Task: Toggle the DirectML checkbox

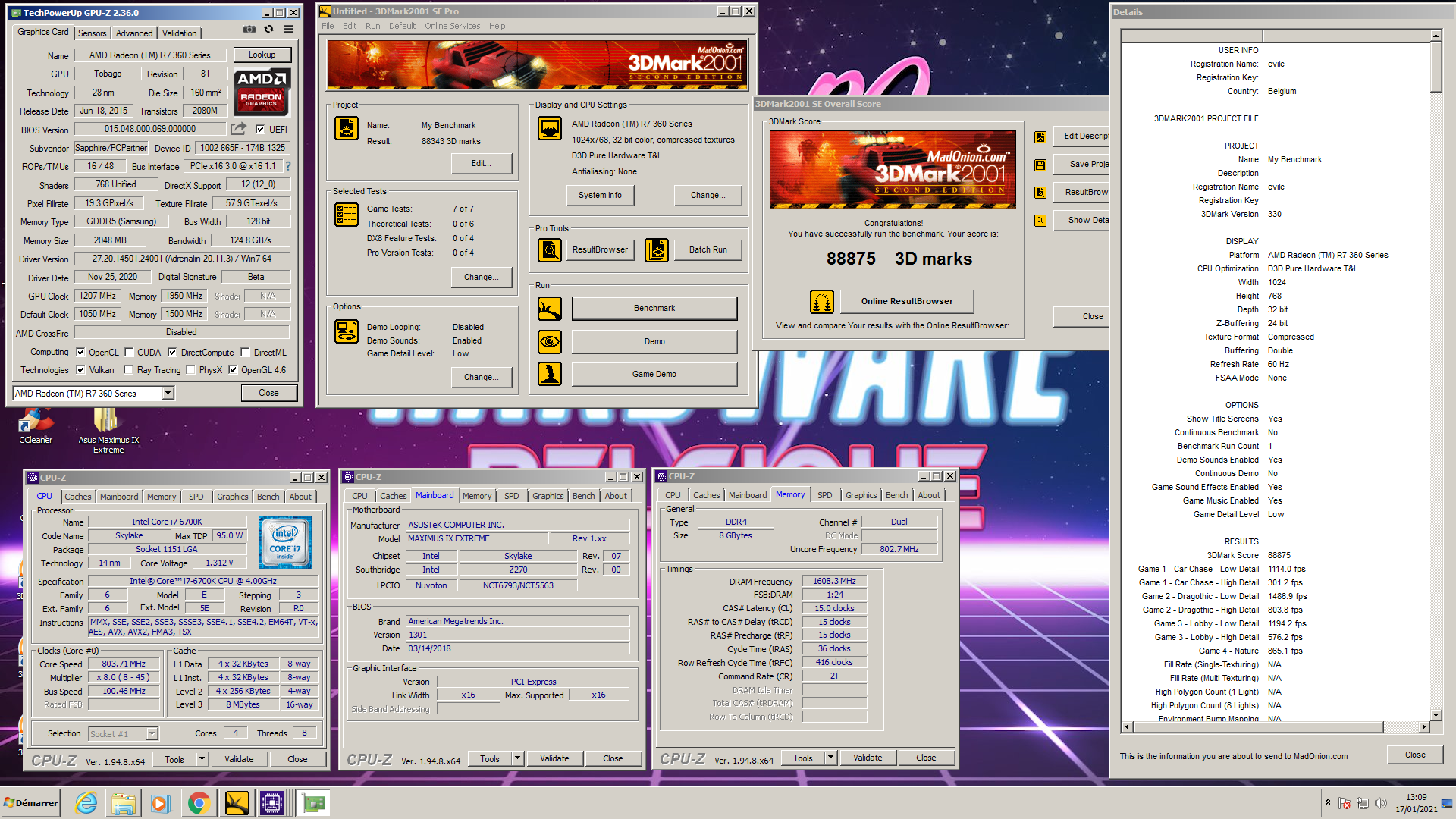Action: [245, 352]
